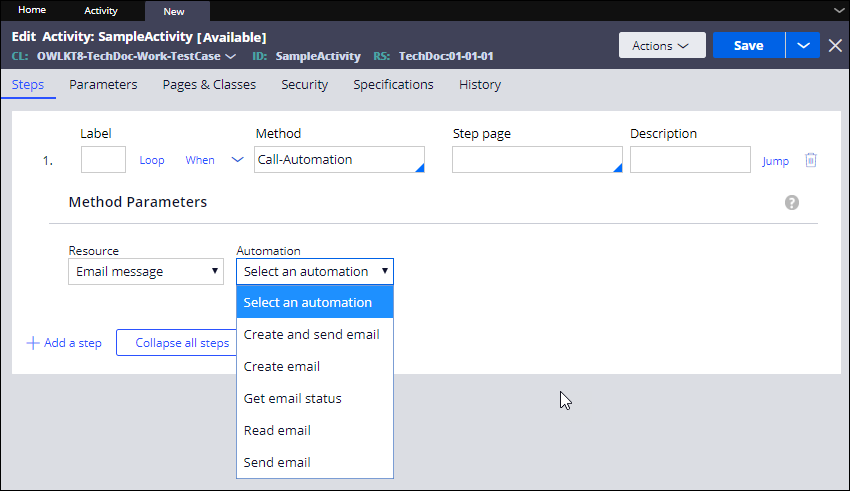The image size is (850, 491).
Task: Open the Save button's dropdown arrow
Action: [x=803, y=45]
